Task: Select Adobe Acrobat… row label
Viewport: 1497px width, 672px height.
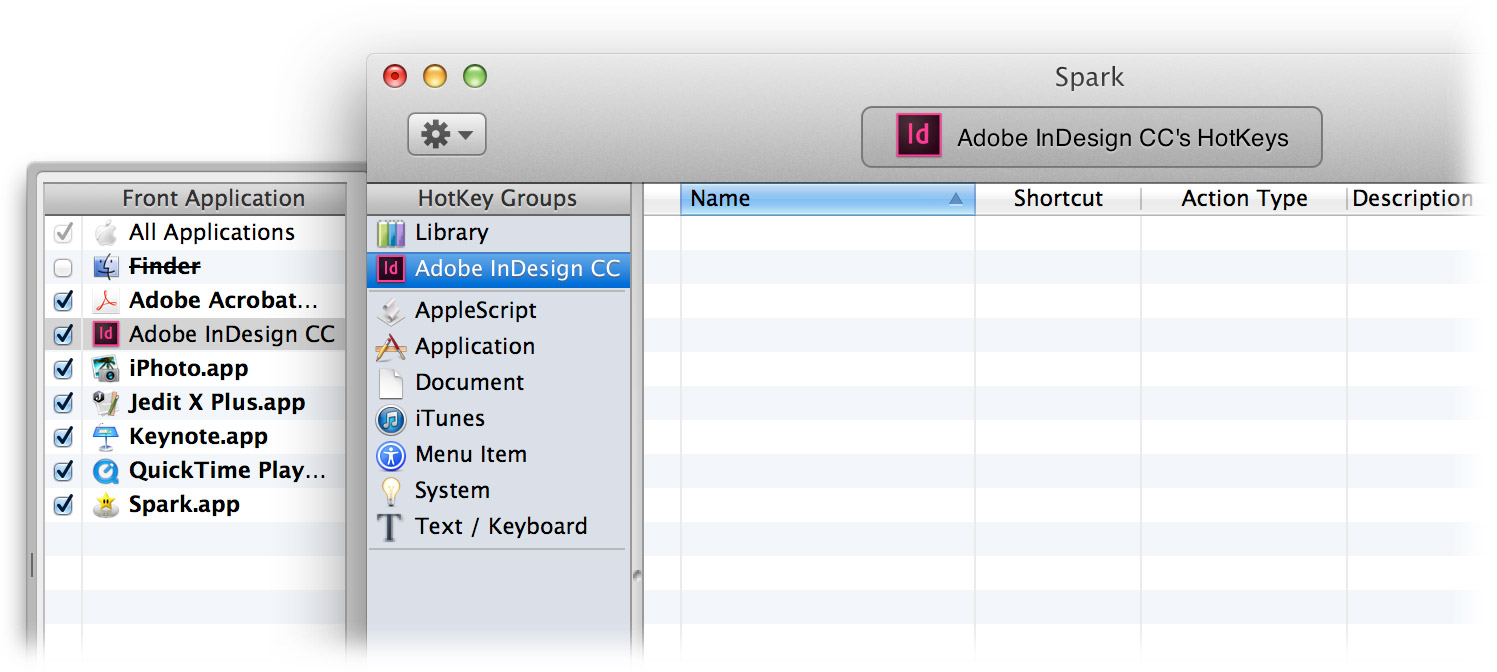Action: pos(223,301)
